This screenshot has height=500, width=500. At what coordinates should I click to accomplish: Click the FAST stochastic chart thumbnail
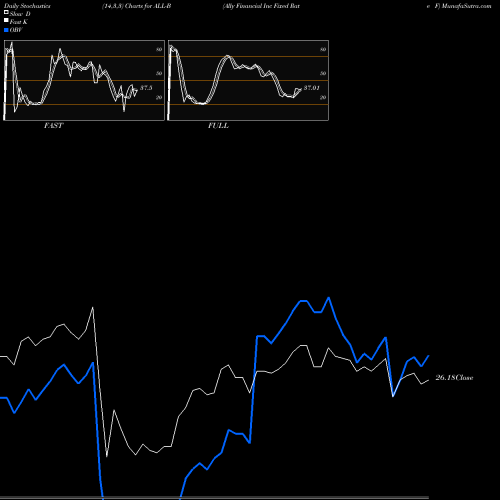click(84, 80)
